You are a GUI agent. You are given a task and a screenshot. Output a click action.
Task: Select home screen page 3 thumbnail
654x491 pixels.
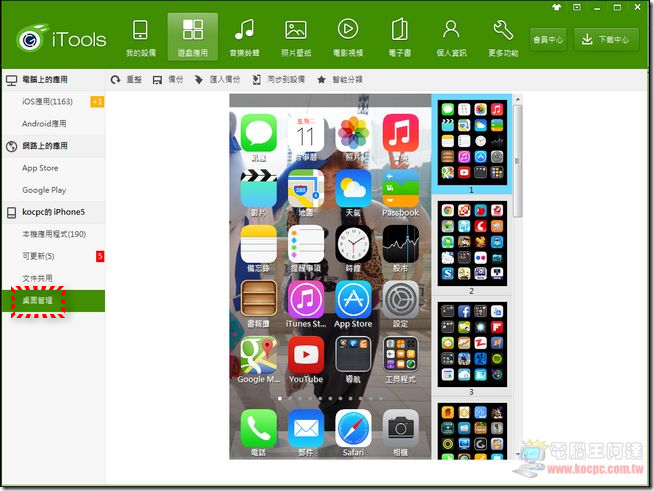point(472,344)
